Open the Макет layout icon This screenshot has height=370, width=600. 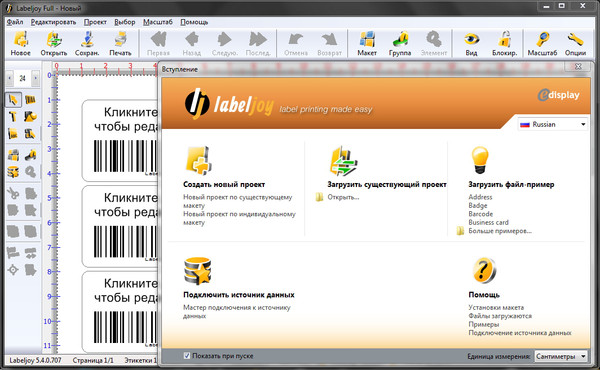367,44
